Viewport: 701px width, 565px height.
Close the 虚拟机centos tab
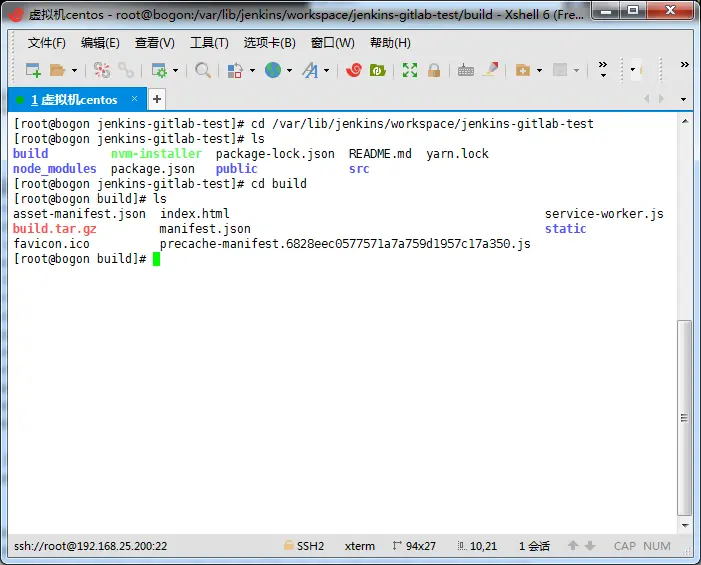134,99
